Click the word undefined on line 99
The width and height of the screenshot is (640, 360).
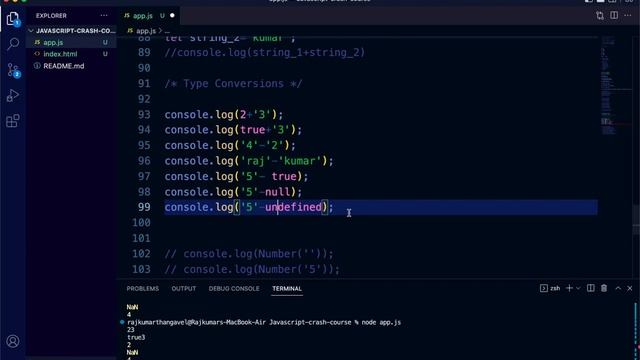(x=293, y=207)
